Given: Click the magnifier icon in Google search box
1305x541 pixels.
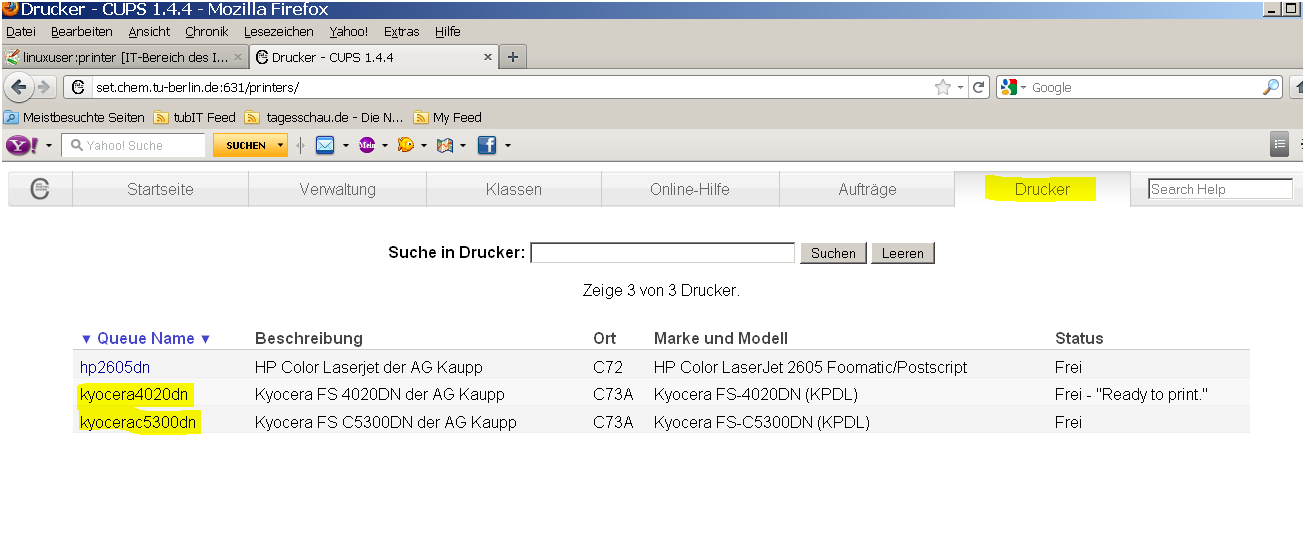Looking at the screenshot, I should (1271, 87).
